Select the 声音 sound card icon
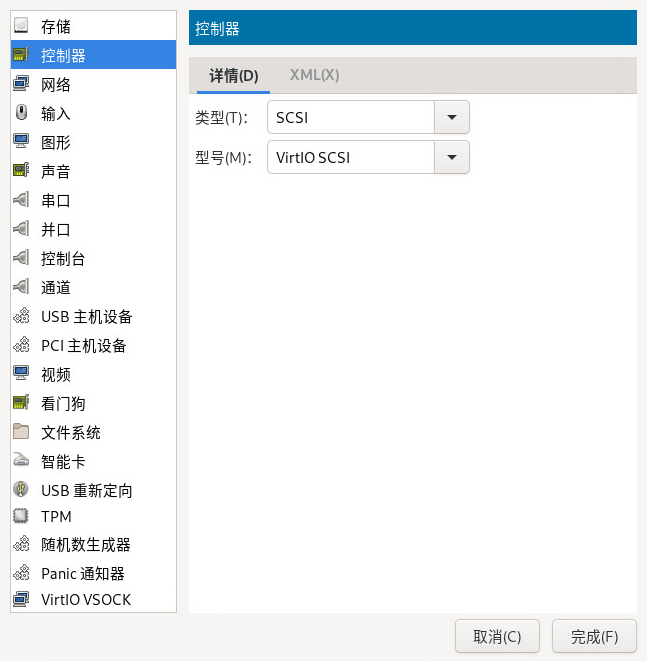The height and width of the screenshot is (661, 647). coord(21,171)
